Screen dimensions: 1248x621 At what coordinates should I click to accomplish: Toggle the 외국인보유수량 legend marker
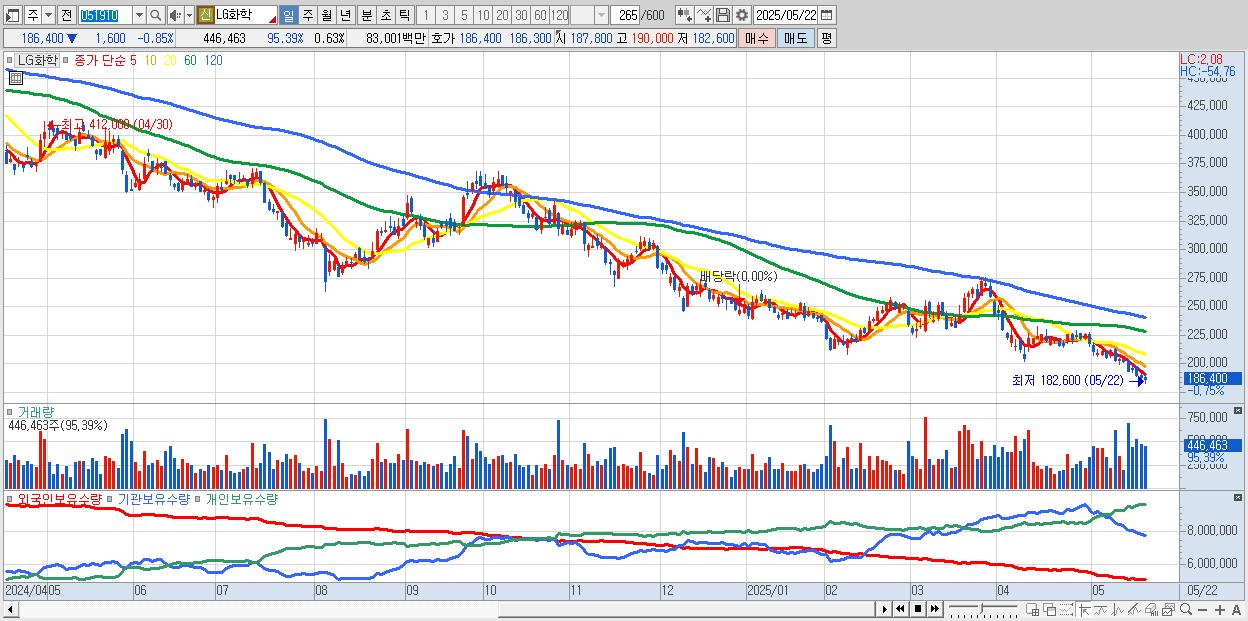(x=10, y=498)
